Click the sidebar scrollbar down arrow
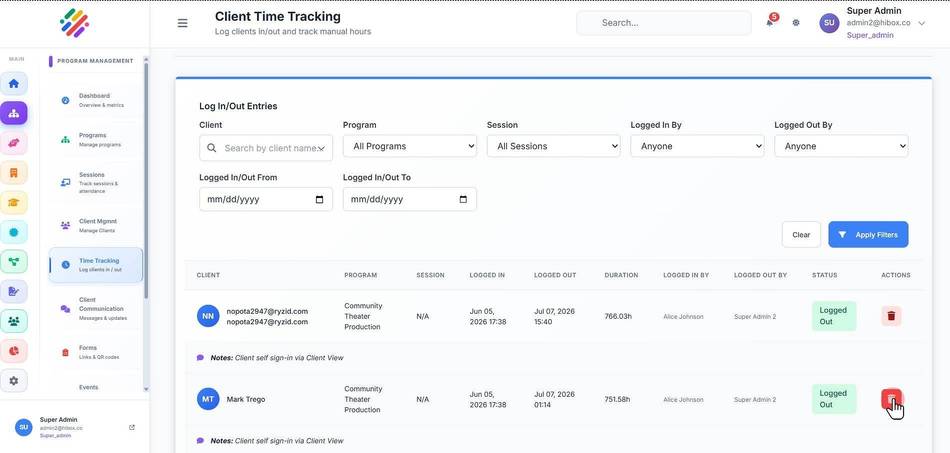Viewport: 950px width, 453px height. (145, 389)
